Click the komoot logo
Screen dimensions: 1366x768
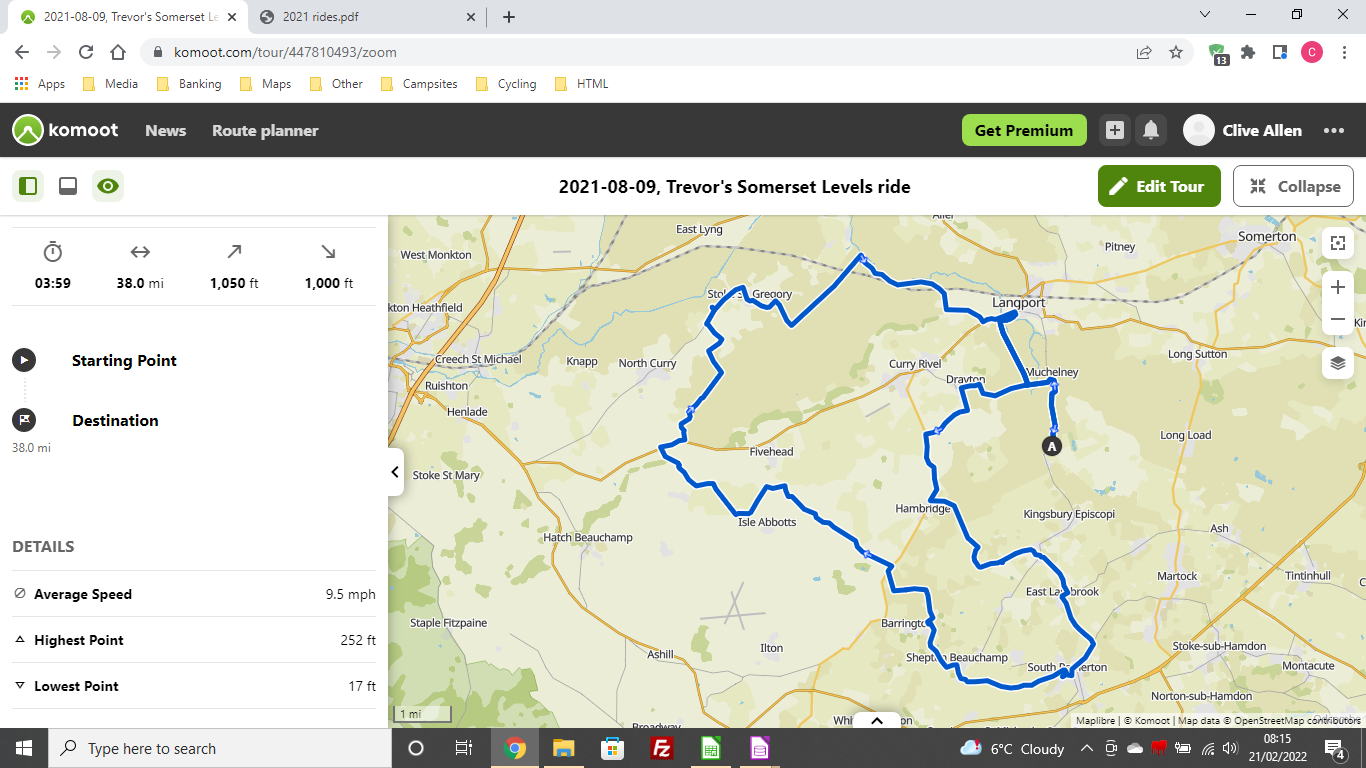click(65, 130)
